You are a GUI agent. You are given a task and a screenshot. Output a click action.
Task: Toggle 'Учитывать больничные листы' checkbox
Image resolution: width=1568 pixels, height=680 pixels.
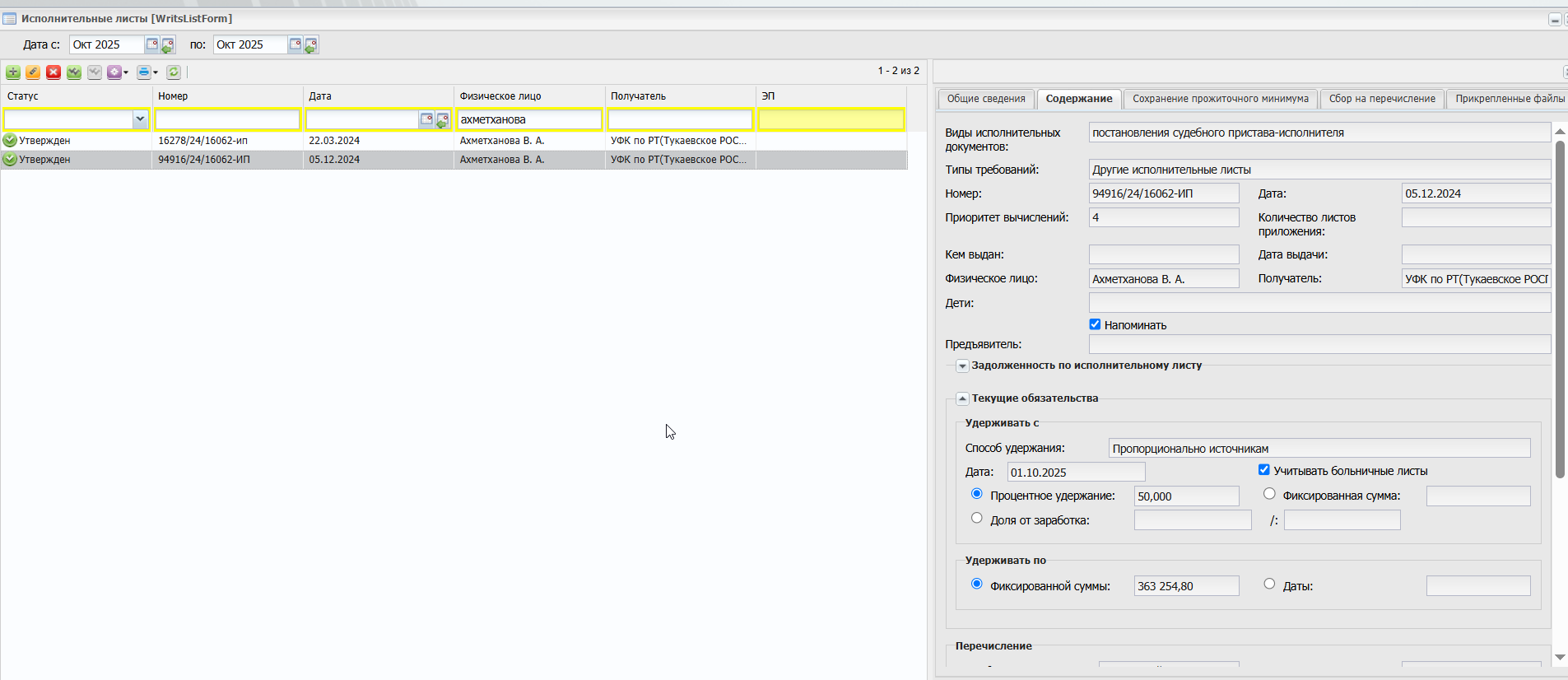pyautogui.click(x=1264, y=470)
